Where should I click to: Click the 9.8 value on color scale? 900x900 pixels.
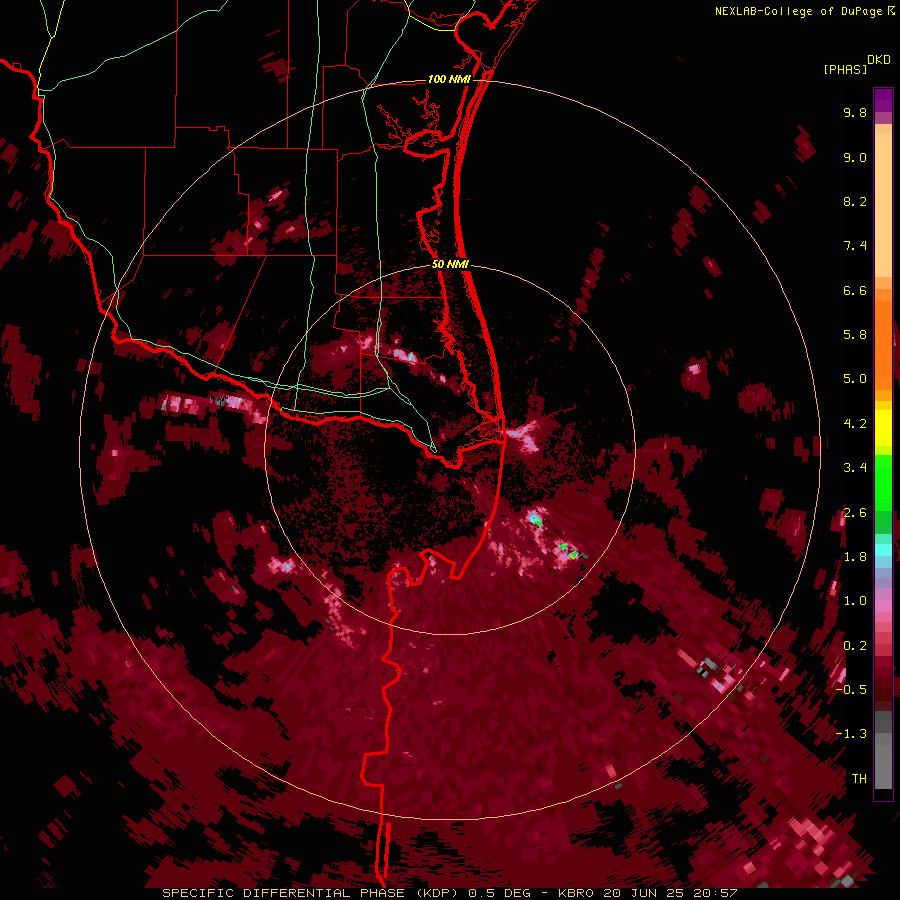click(x=855, y=113)
